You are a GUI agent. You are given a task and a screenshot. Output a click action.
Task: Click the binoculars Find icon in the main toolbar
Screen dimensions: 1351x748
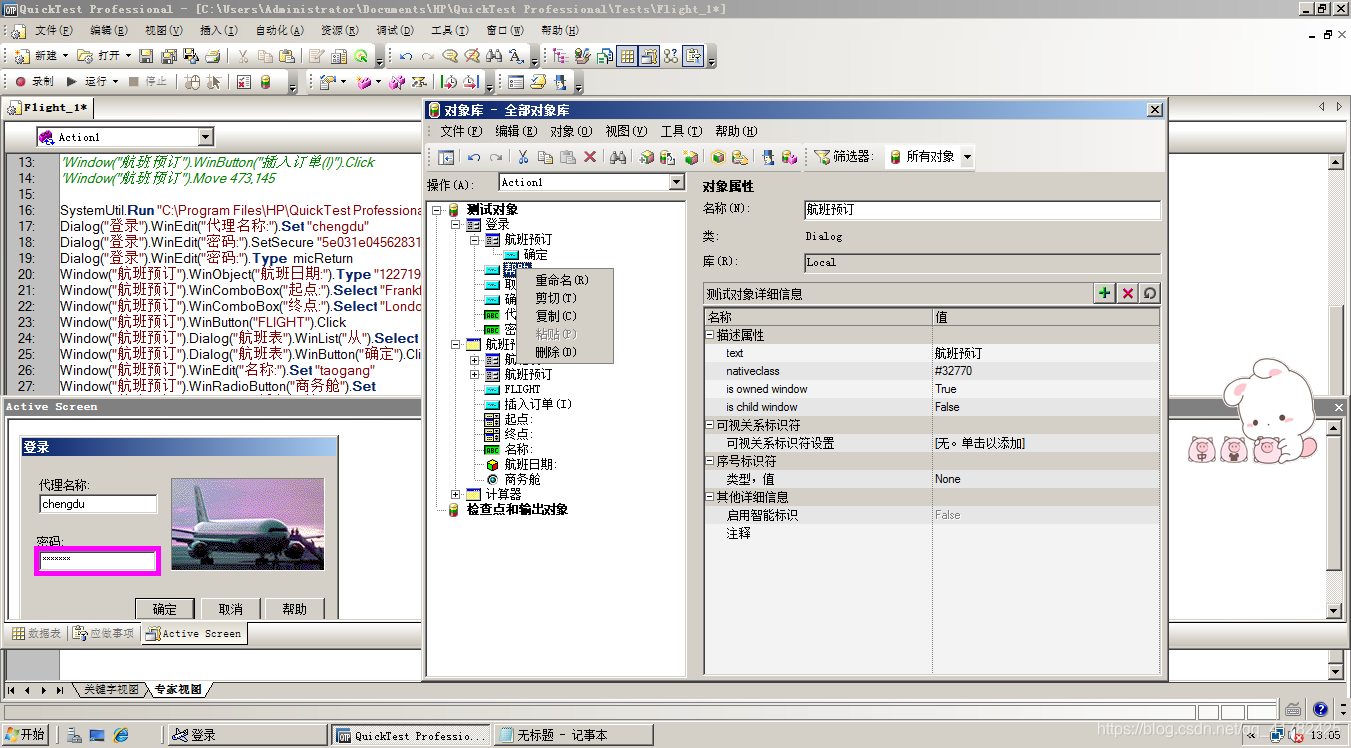[493, 56]
